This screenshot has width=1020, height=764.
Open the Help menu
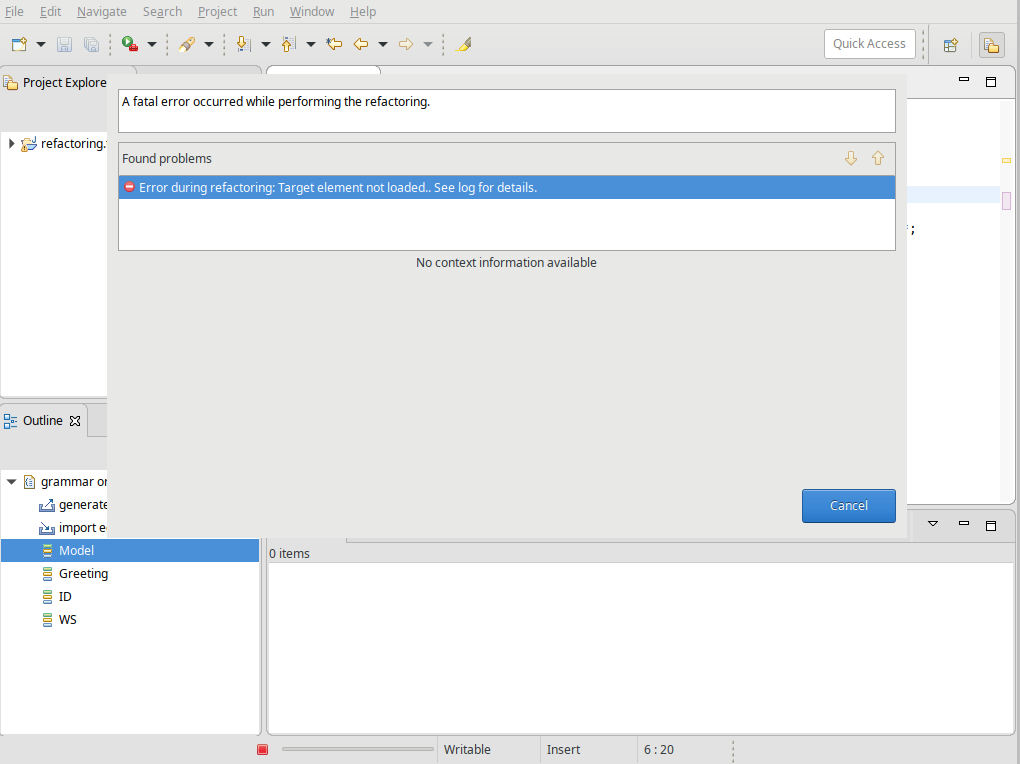point(362,12)
